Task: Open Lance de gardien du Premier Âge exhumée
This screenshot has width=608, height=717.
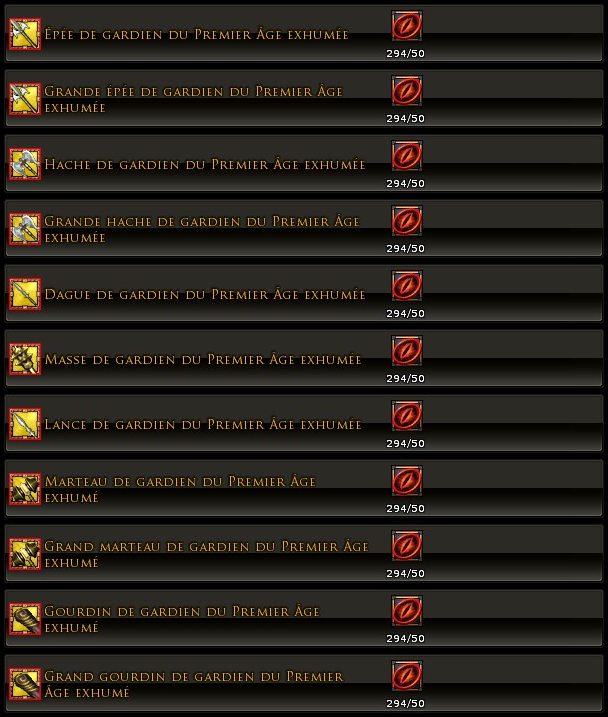Action: [203, 424]
